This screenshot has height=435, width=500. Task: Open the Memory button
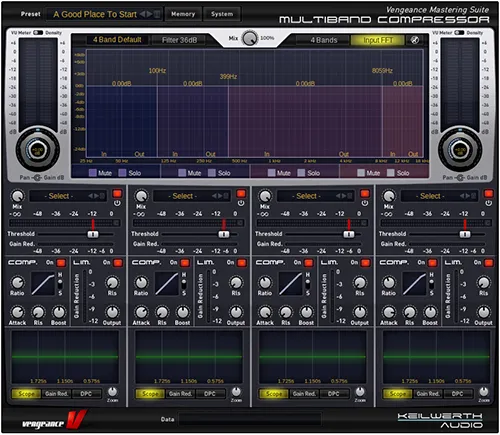pyautogui.click(x=183, y=14)
